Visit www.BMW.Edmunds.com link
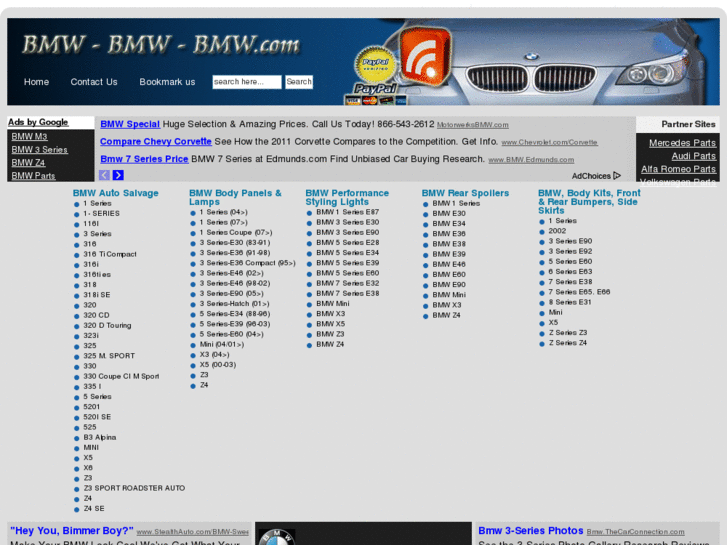Screen dimensions: 727x545 click(x=531, y=160)
